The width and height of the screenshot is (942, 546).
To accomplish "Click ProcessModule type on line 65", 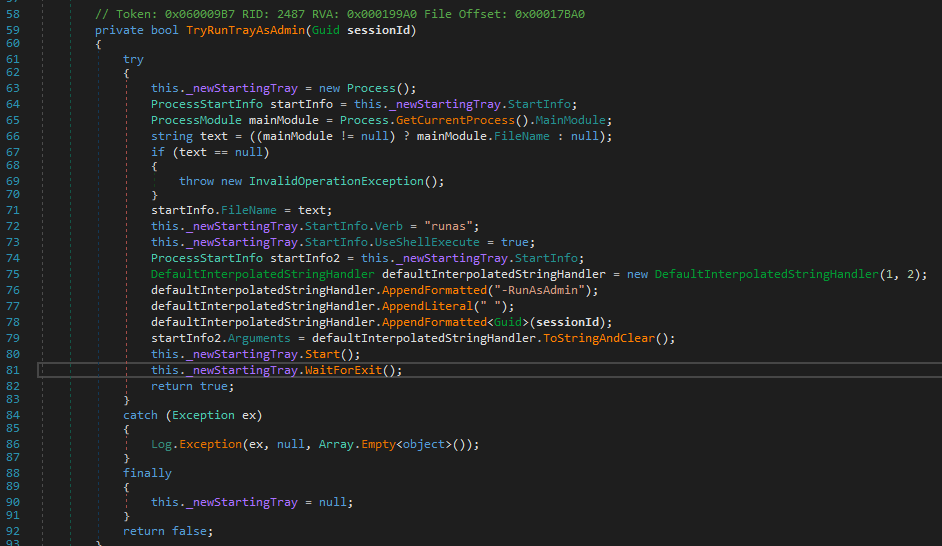I will coord(196,120).
